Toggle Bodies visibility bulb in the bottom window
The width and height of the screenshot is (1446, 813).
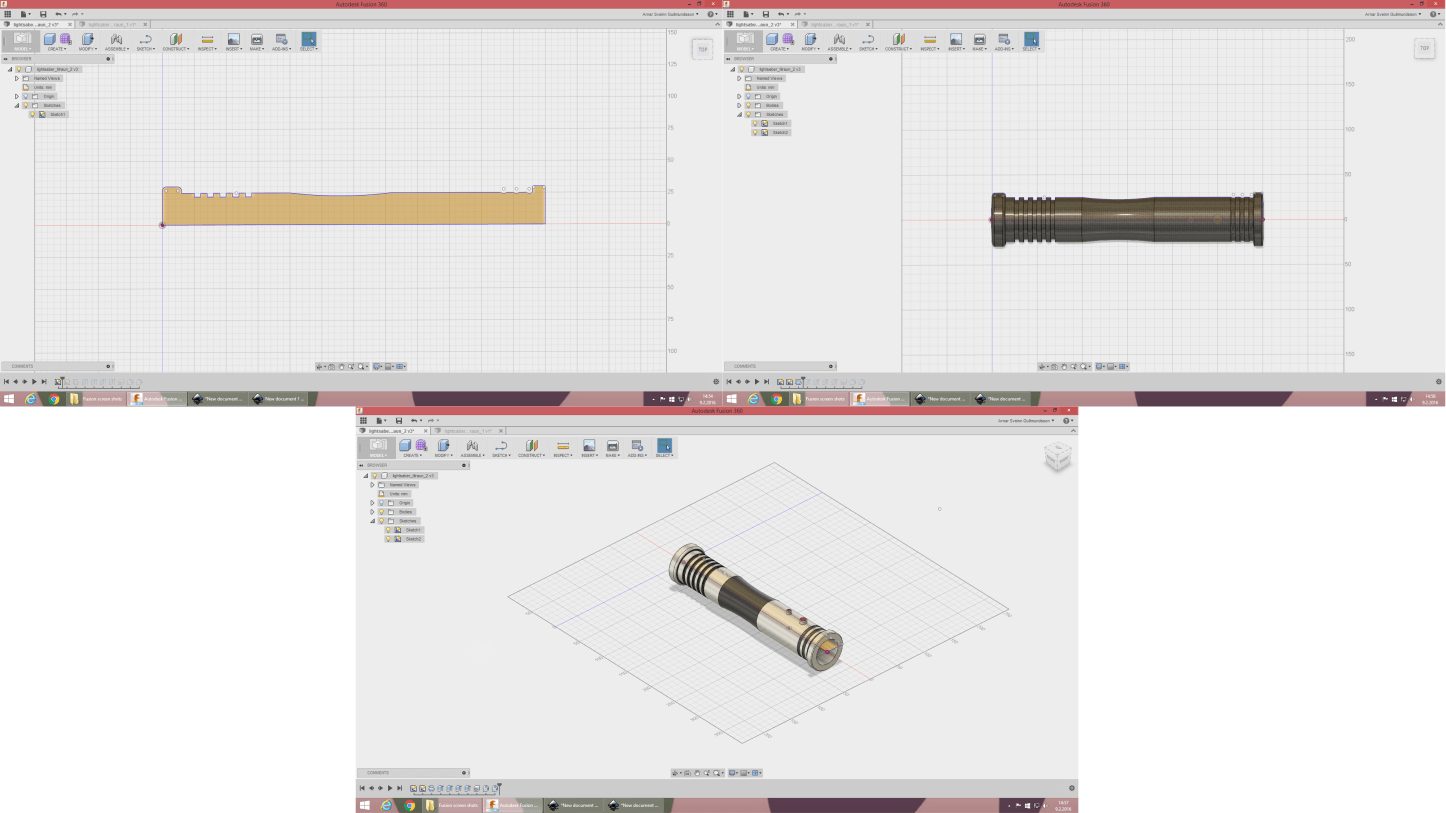(x=381, y=512)
